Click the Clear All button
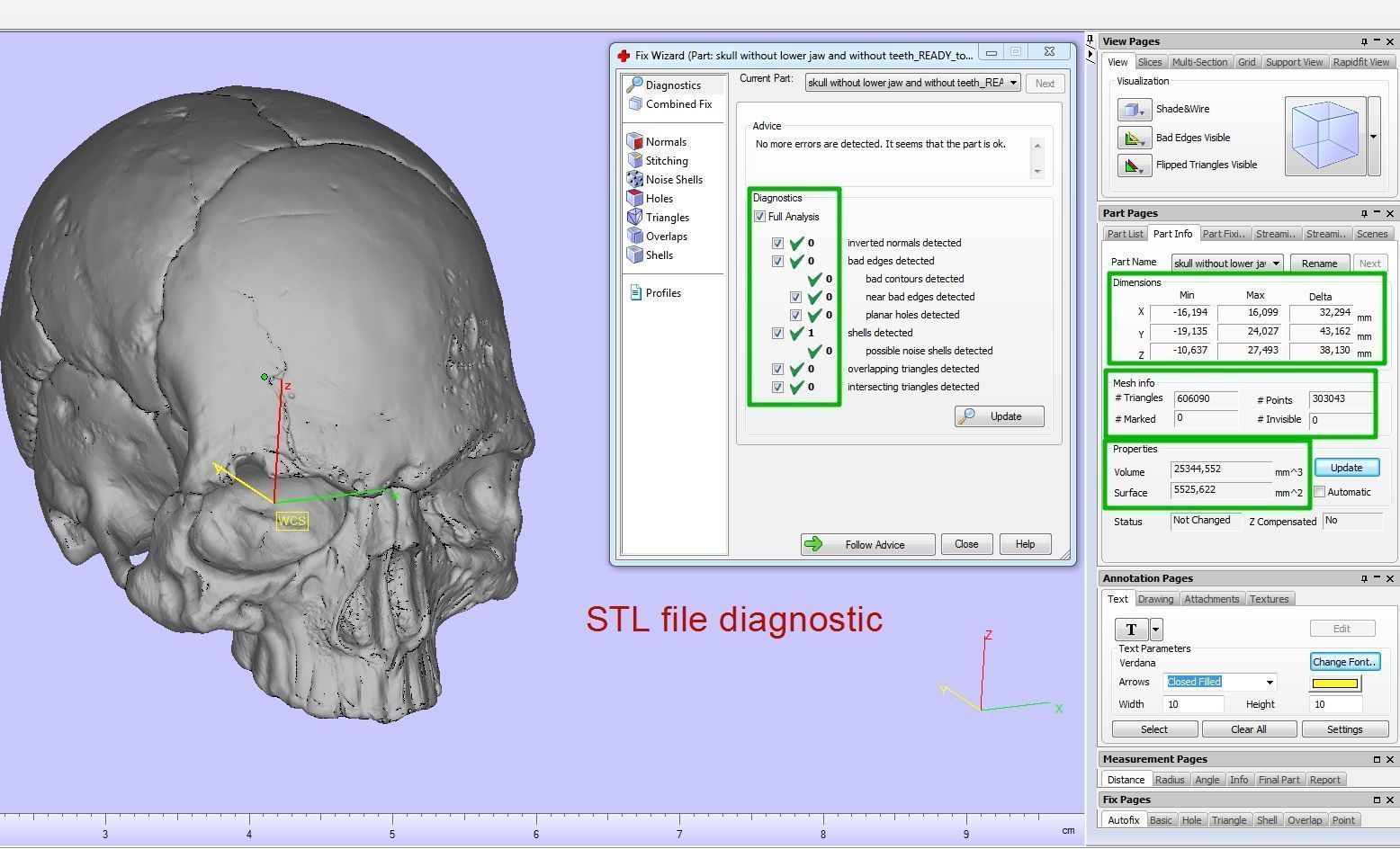The height and width of the screenshot is (849, 1400). coord(1248,729)
